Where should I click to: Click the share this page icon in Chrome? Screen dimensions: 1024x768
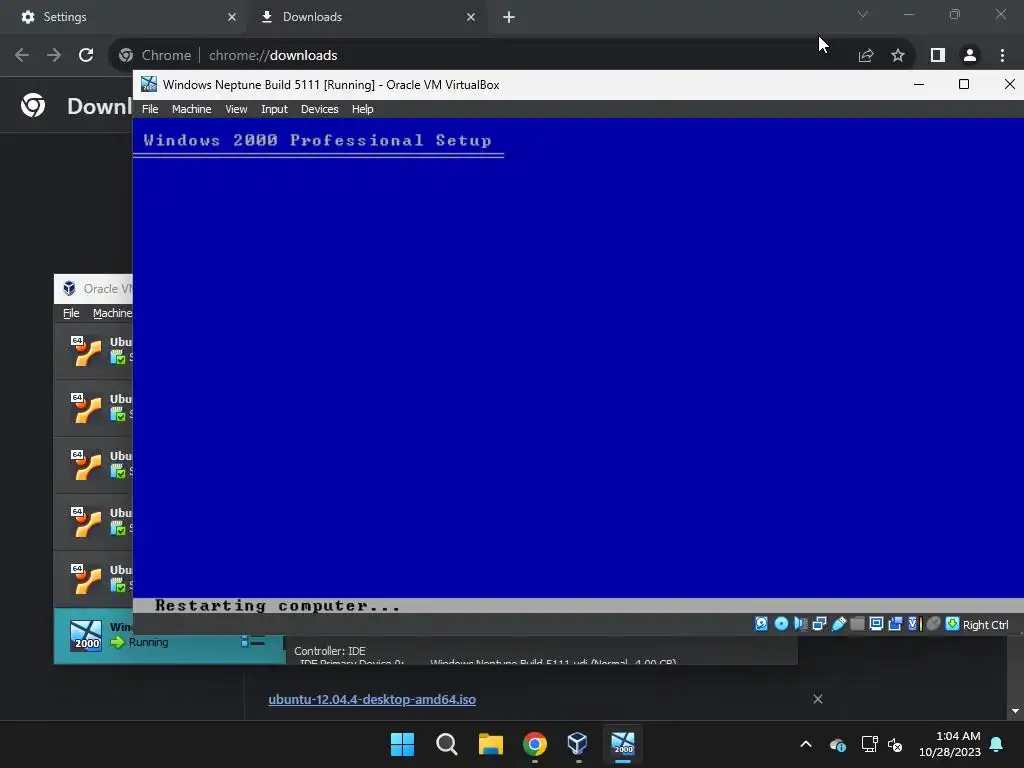tap(866, 56)
